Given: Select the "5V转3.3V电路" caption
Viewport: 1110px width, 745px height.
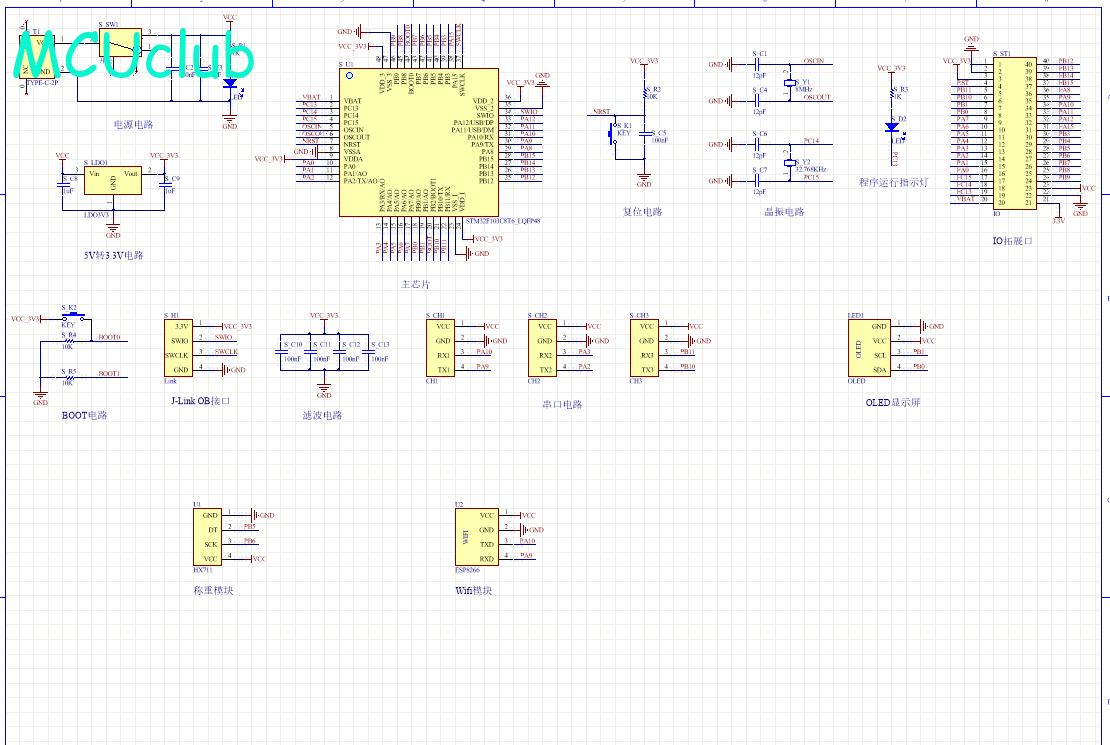Looking at the screenshot, I should (113, 255).
